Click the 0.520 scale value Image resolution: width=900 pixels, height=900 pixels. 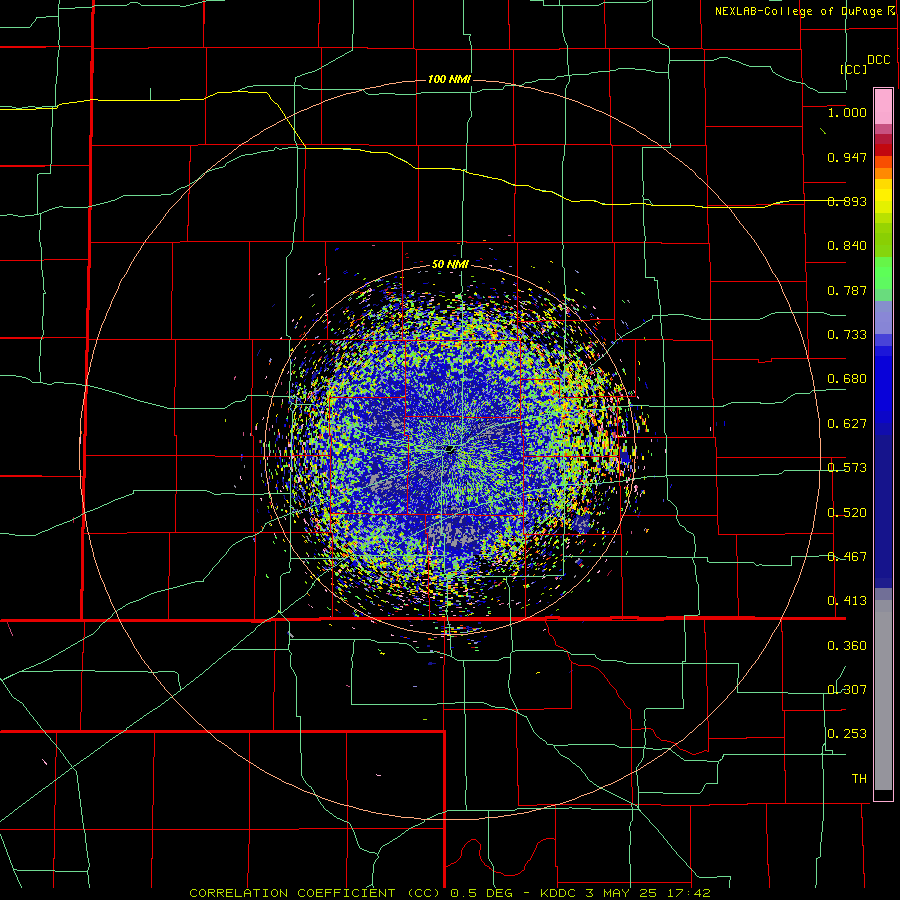pos(847,513)
